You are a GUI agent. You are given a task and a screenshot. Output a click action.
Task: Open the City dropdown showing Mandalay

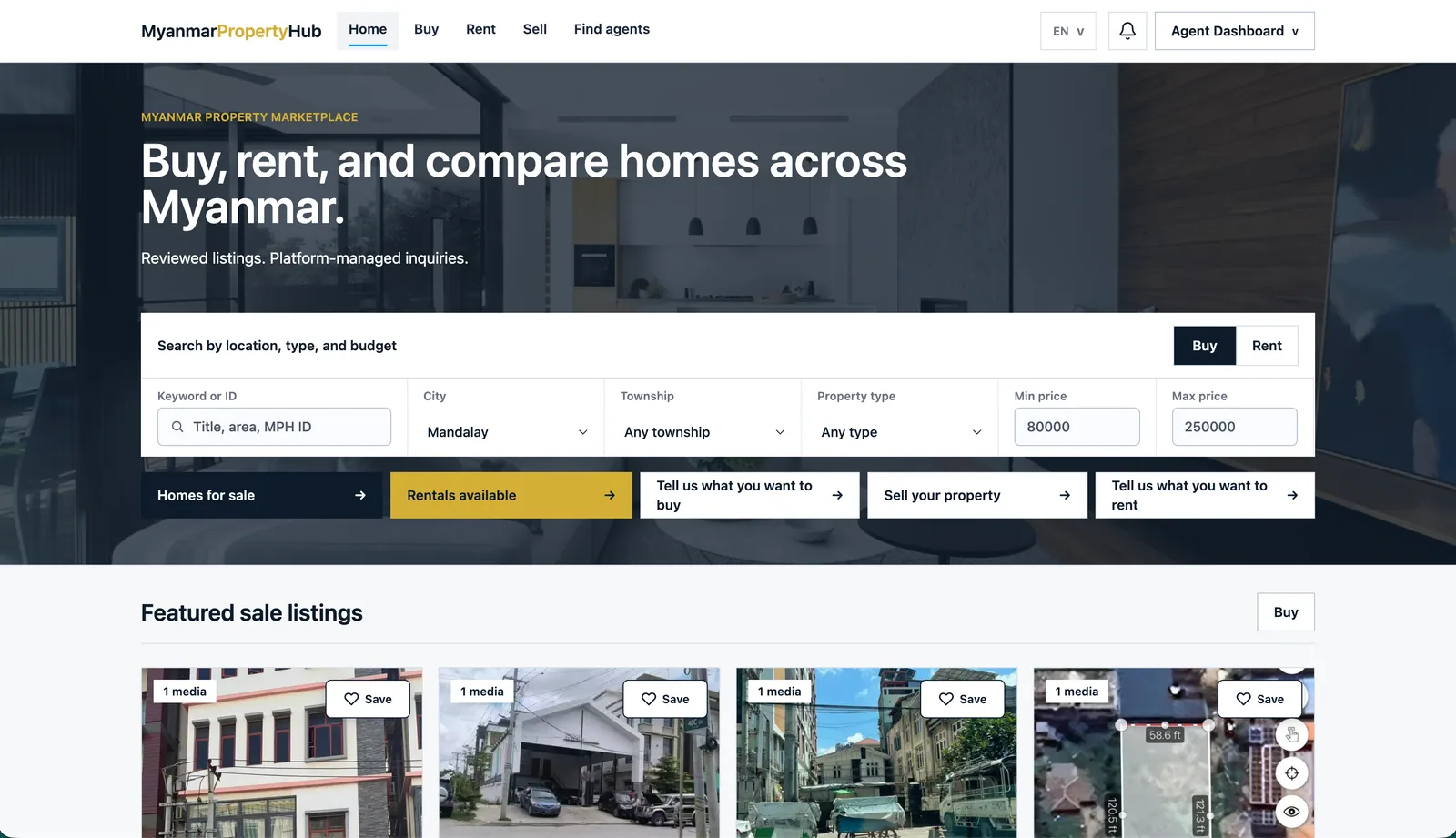point(507,432)
